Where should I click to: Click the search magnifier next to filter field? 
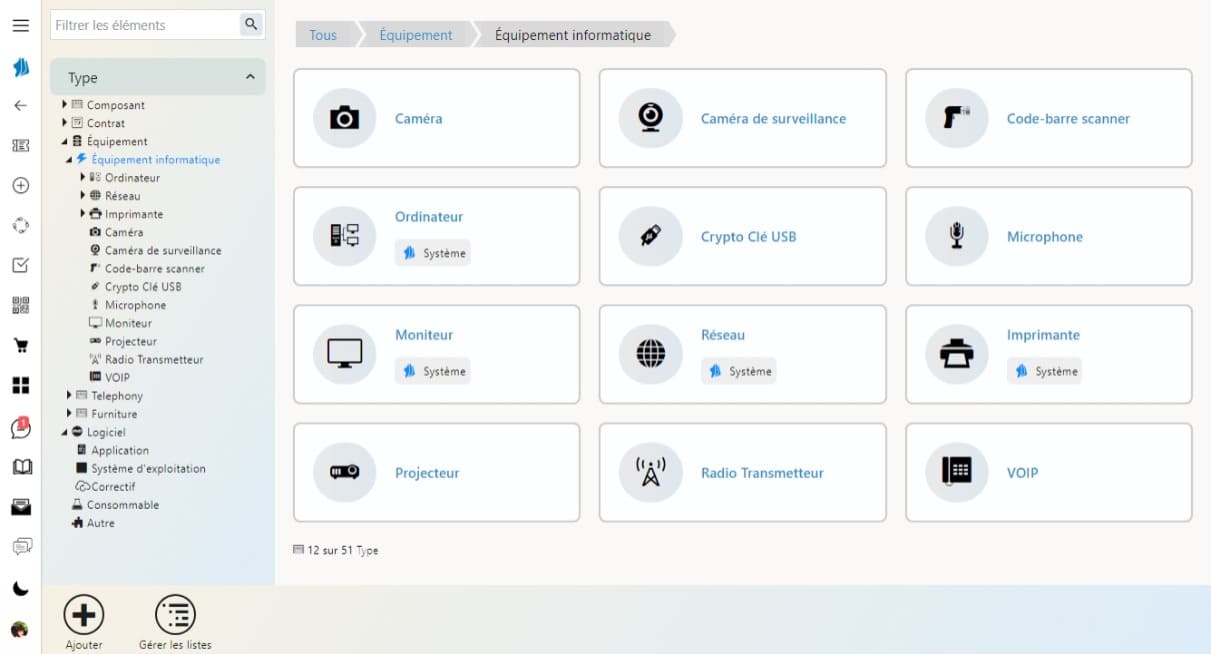pyautogui.click(x=252, y=24)
